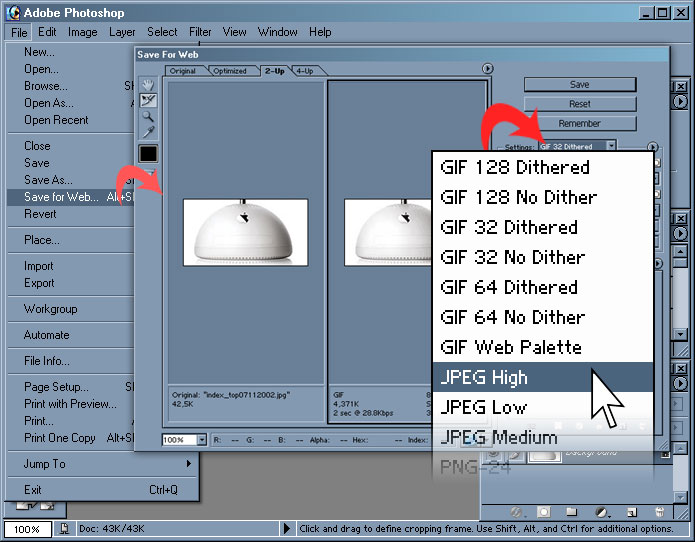Click the delete layer trash icon

[x=660, y=512]
